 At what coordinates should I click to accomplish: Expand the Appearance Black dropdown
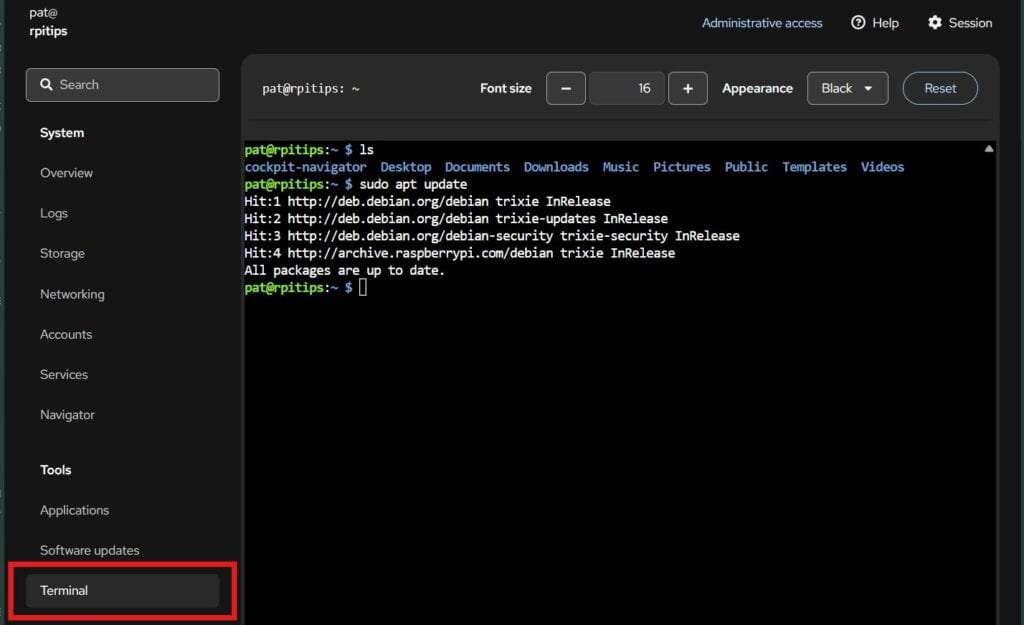coord(847,88)
